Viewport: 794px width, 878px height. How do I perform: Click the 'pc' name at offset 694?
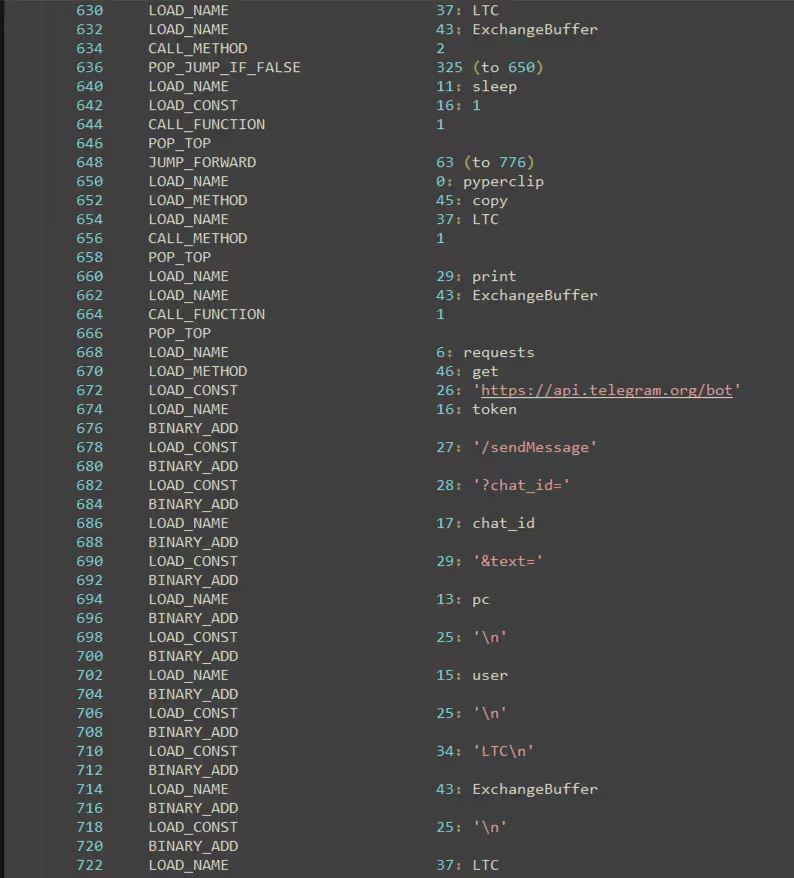pos(480,599)
